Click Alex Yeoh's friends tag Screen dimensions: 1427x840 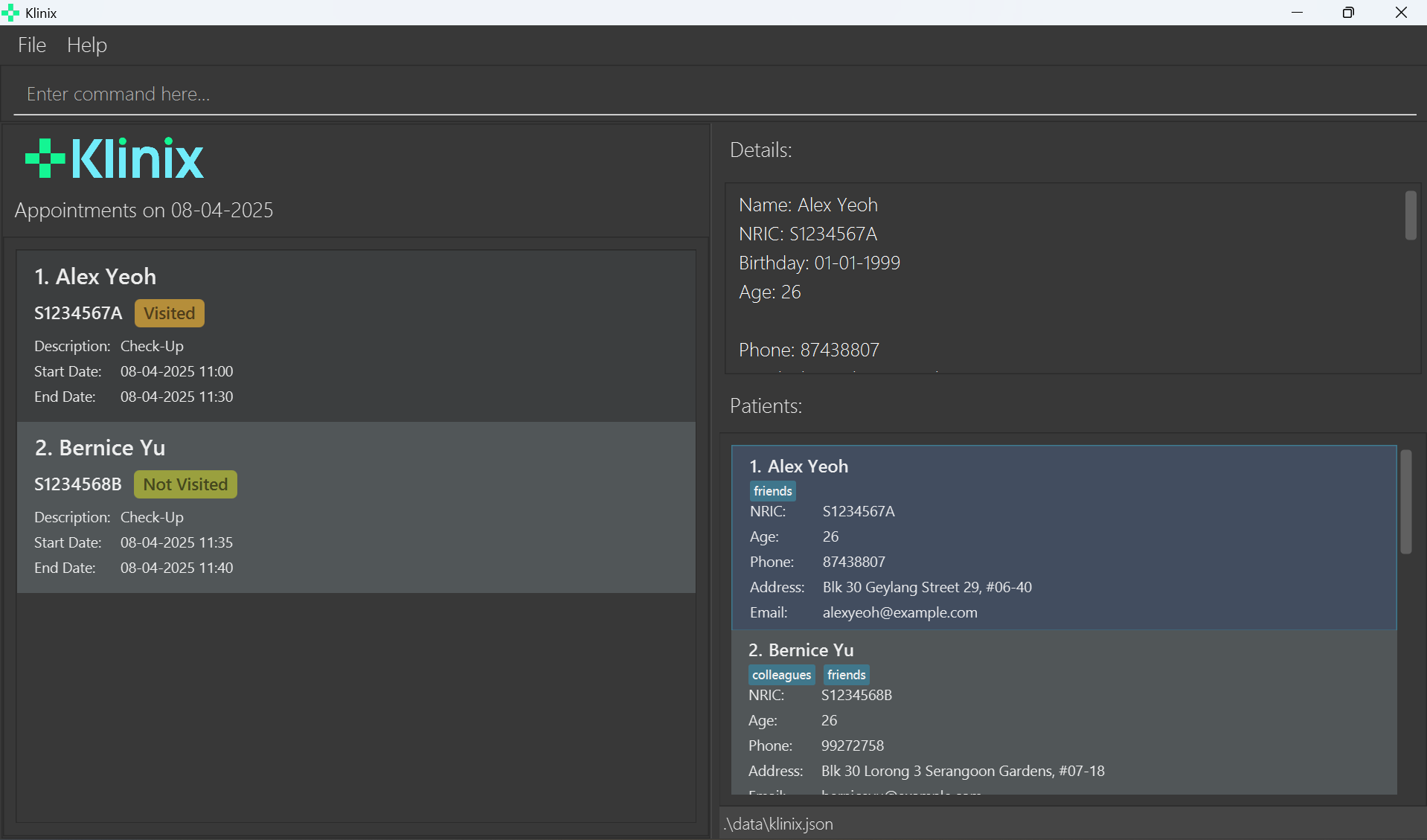point(772,491)
